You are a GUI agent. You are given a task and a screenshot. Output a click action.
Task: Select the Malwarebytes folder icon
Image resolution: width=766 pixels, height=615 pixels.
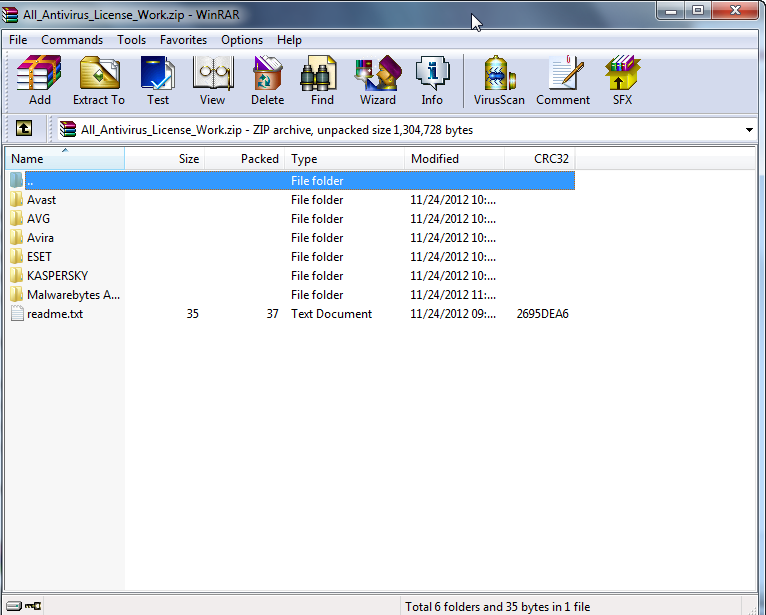(x=17, y=295)
